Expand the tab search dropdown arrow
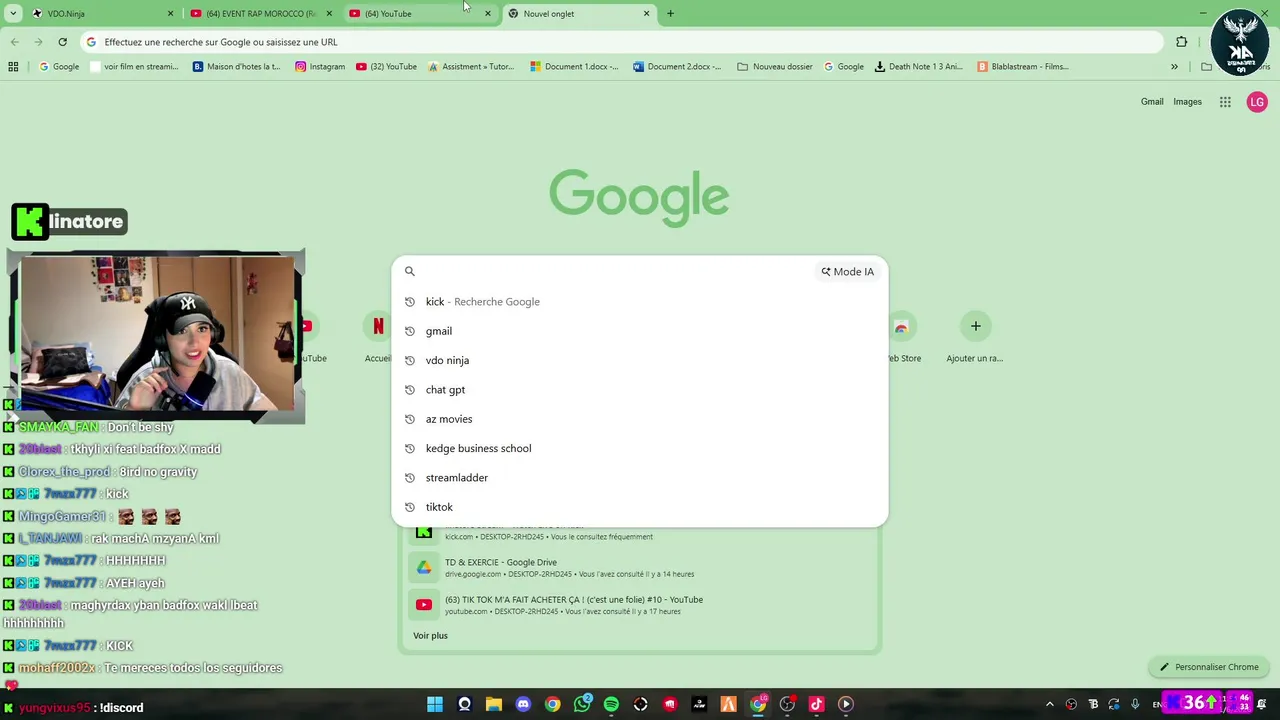The image size is (1280, 720). tap(12, 14)
